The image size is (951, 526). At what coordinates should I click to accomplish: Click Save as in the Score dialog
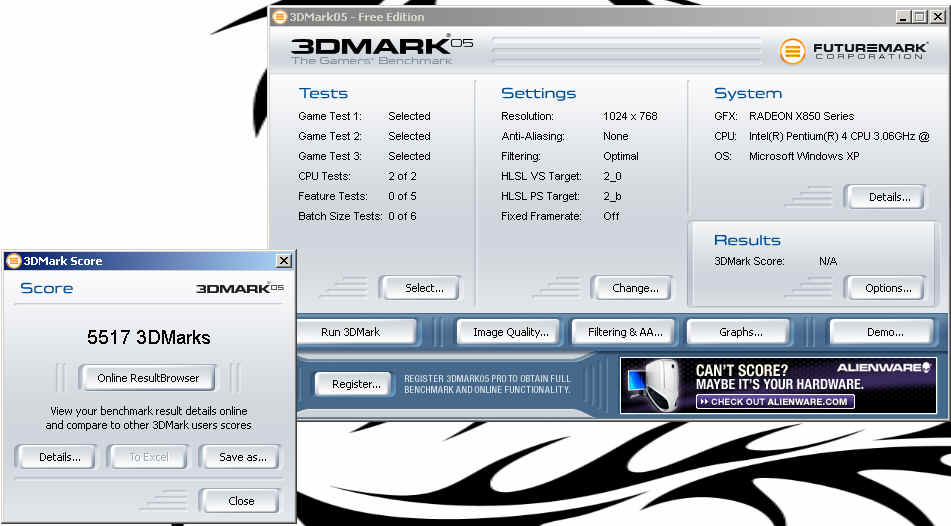(x=240, y=457)
